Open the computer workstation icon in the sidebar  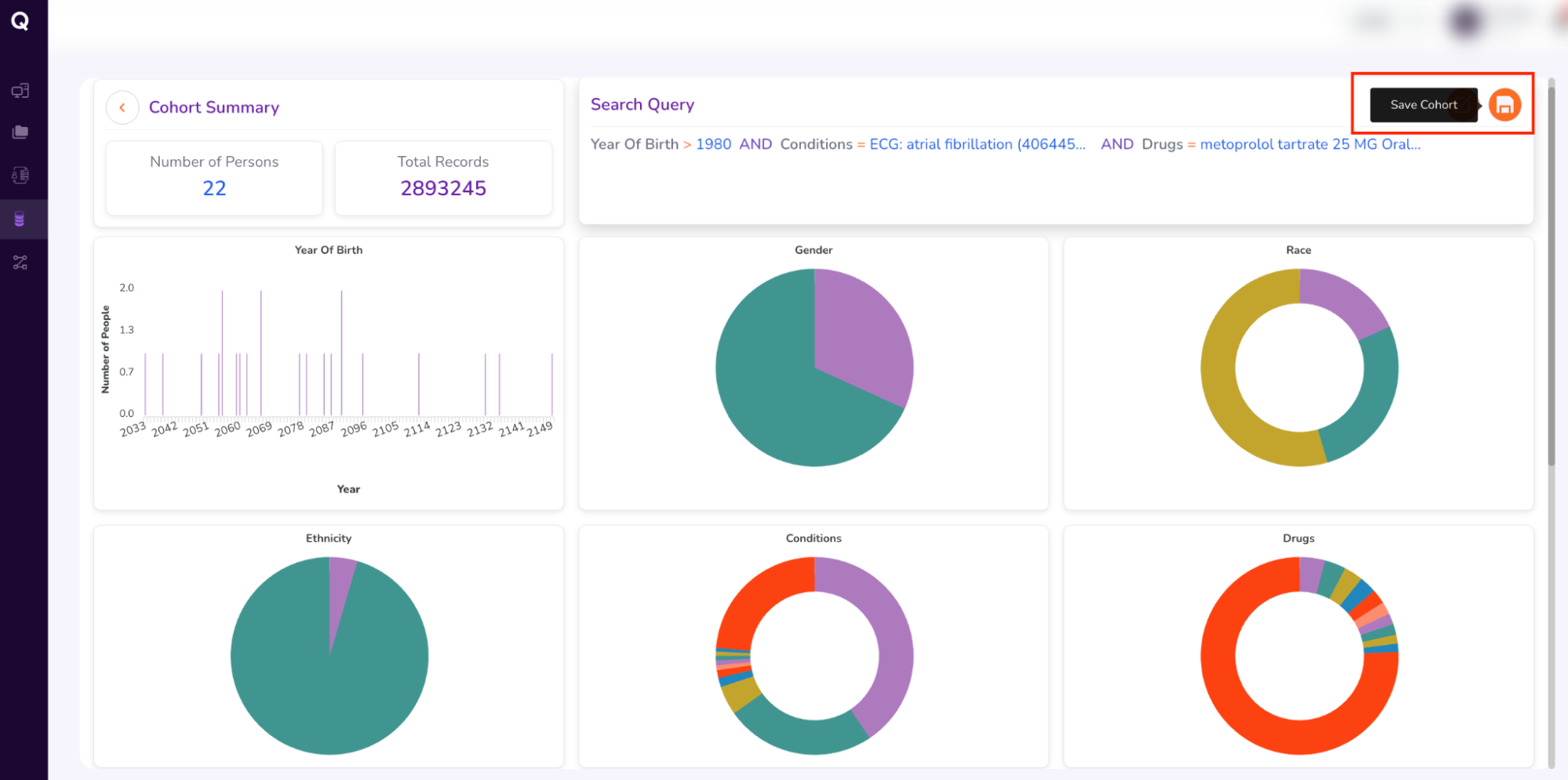[x=20, y=91]
